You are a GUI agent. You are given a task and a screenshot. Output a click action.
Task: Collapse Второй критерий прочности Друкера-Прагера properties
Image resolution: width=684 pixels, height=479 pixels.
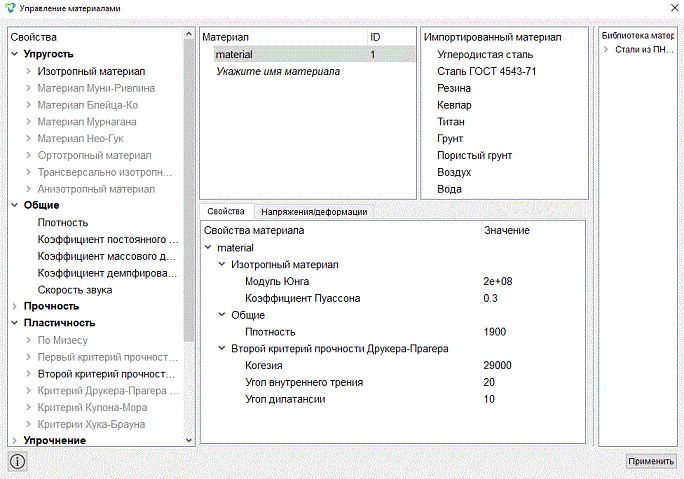point(222,348)
